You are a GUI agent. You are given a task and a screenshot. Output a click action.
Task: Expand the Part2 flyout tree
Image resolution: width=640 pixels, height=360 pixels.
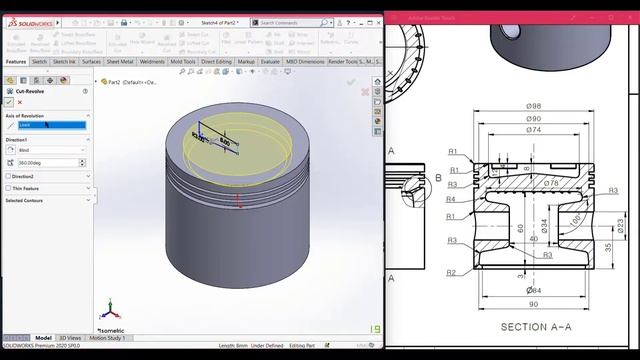pyautogui.click(x=96, y=82)
